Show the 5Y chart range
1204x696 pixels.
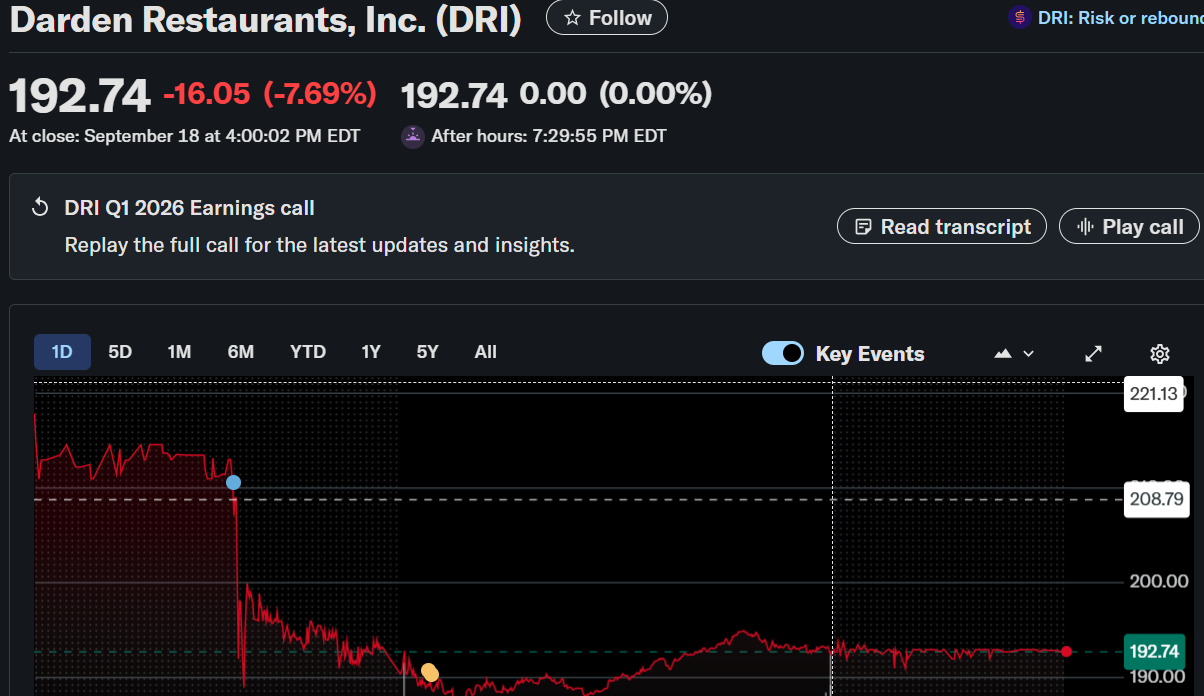[x=427, y=352]
